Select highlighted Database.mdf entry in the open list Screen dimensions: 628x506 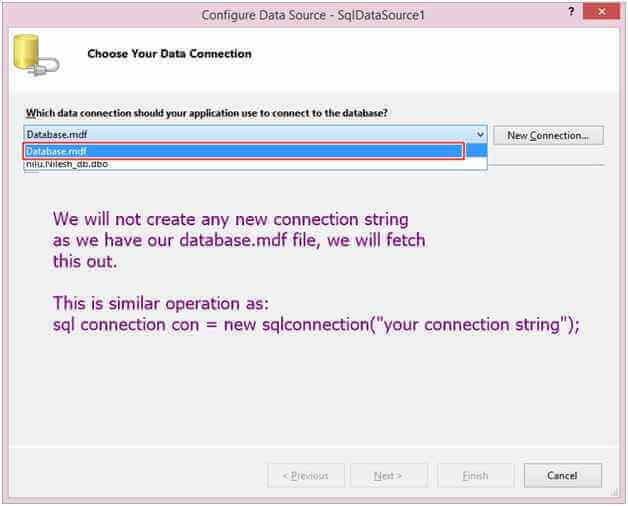click(243, 151)
